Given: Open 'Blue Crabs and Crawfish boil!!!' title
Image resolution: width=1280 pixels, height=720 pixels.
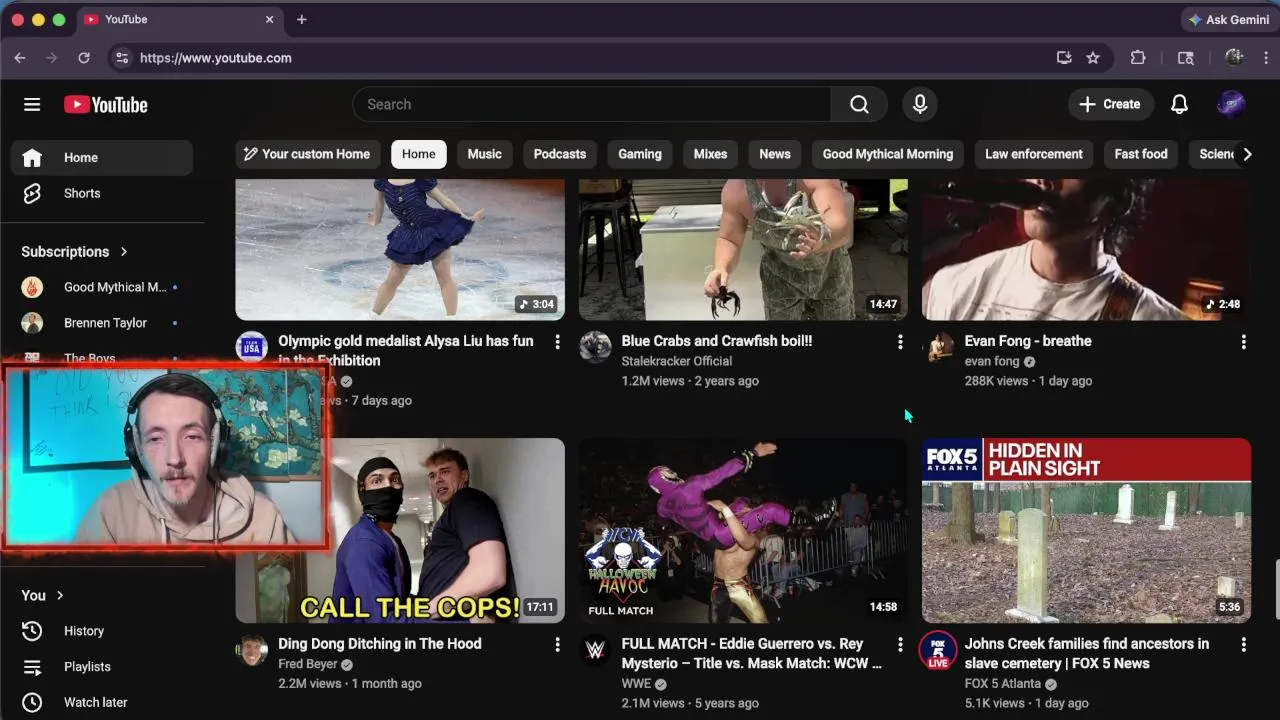Looking at the screenshot, I should [717, 341].
